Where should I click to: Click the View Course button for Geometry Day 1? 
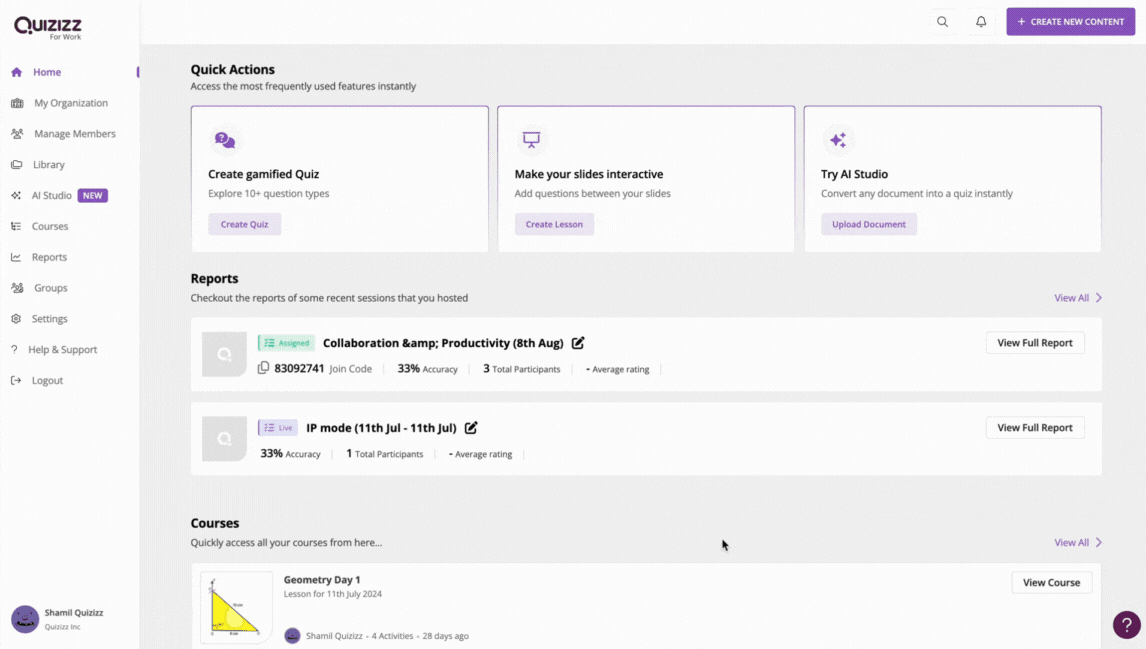[1051, 582]
